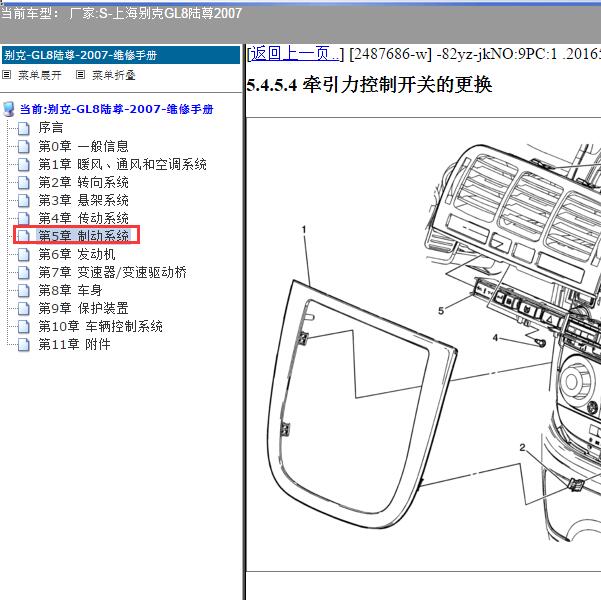Select 第2章 转向系统 chapter
601x600 pixels.
pyautogui.click(x=83, y=182)
